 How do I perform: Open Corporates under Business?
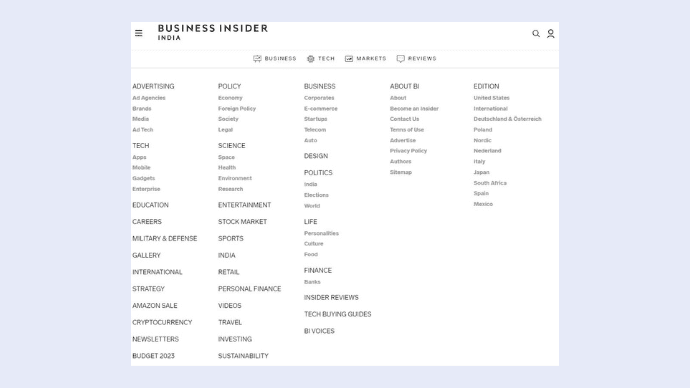coord(319,98)
